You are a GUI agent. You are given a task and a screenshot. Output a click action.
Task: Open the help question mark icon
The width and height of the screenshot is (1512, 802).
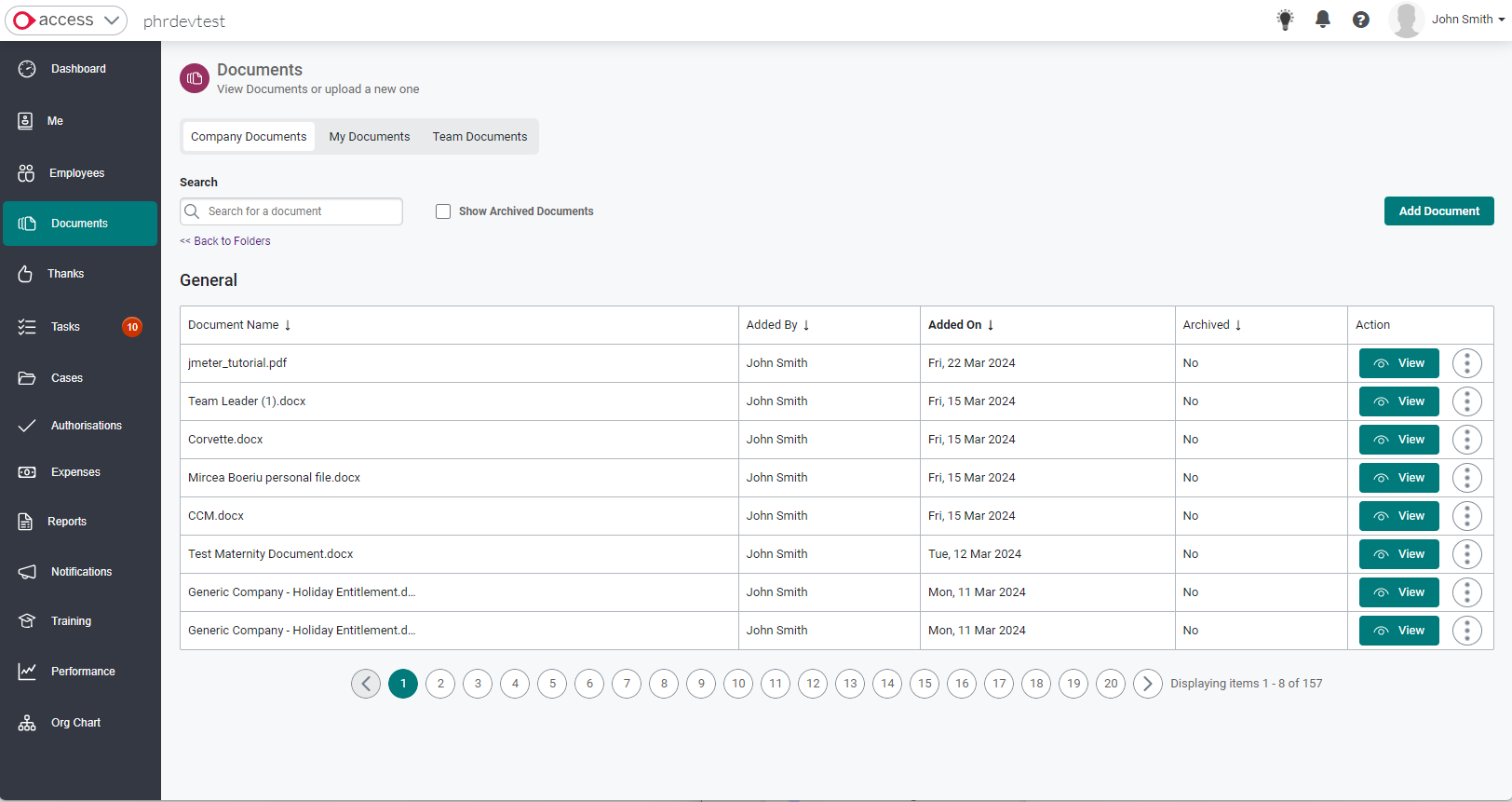(x=1361, y=20)
